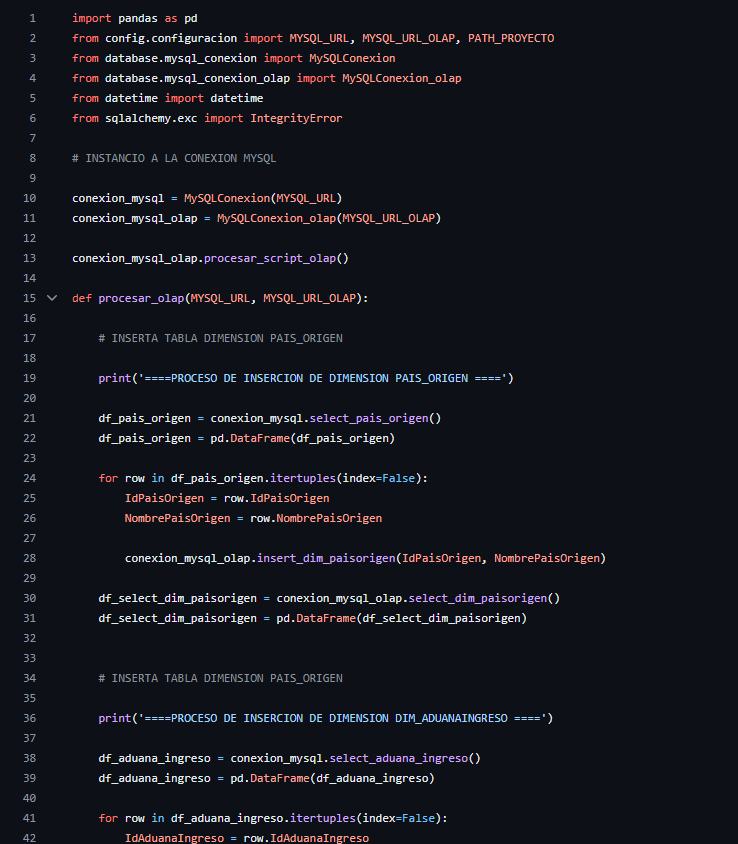Viewport: 738px width, 844px height.
Task: Click line number 28 in the gutter
Action: point(29,558)
